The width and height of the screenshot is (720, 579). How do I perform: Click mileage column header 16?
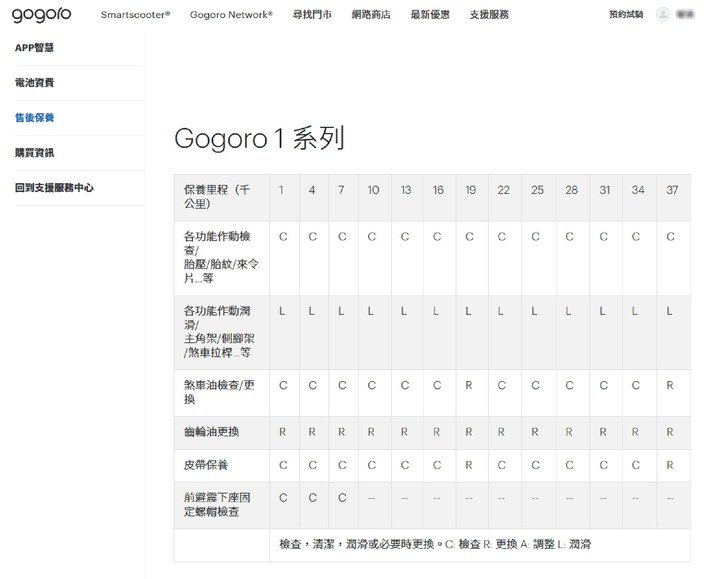pos(439,190)
